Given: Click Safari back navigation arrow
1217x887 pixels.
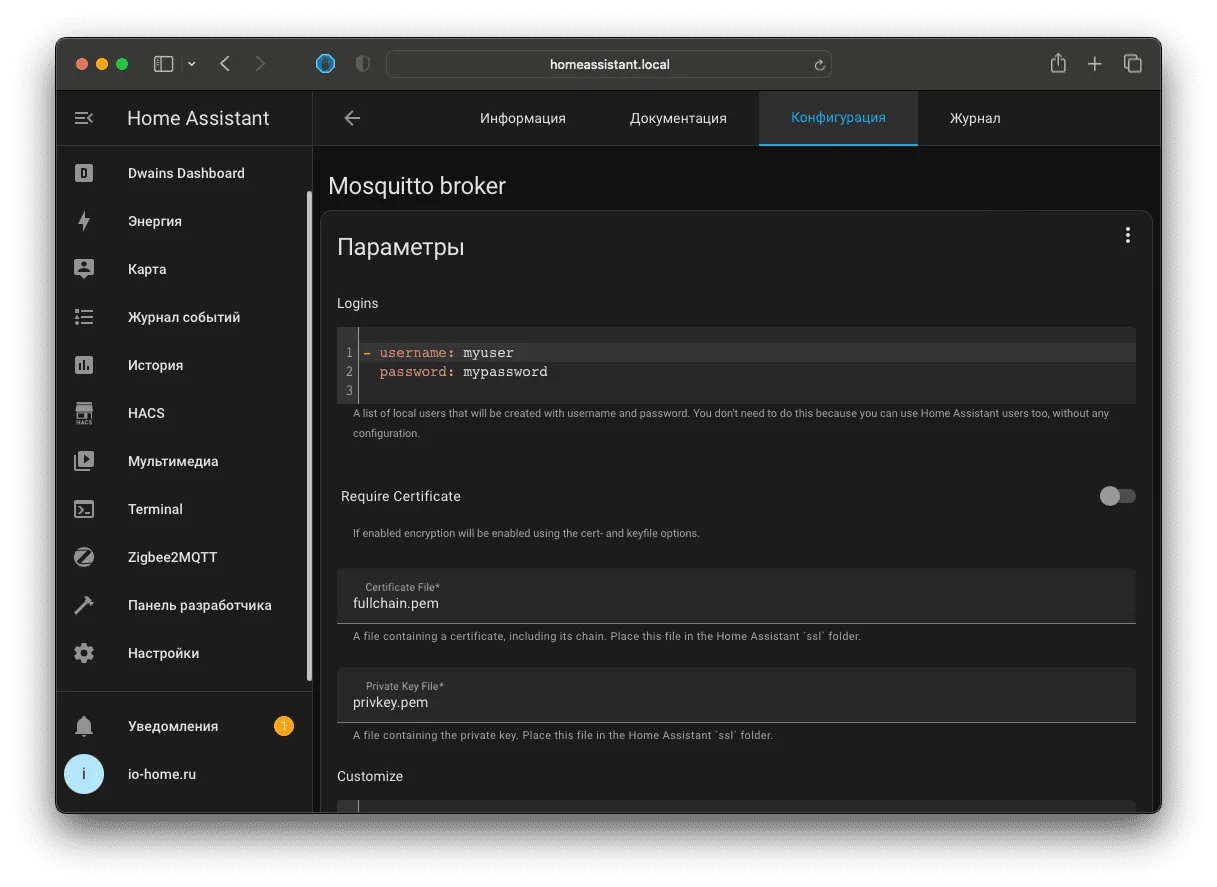Looking at the screenshot, I should (x=225, y=64).
